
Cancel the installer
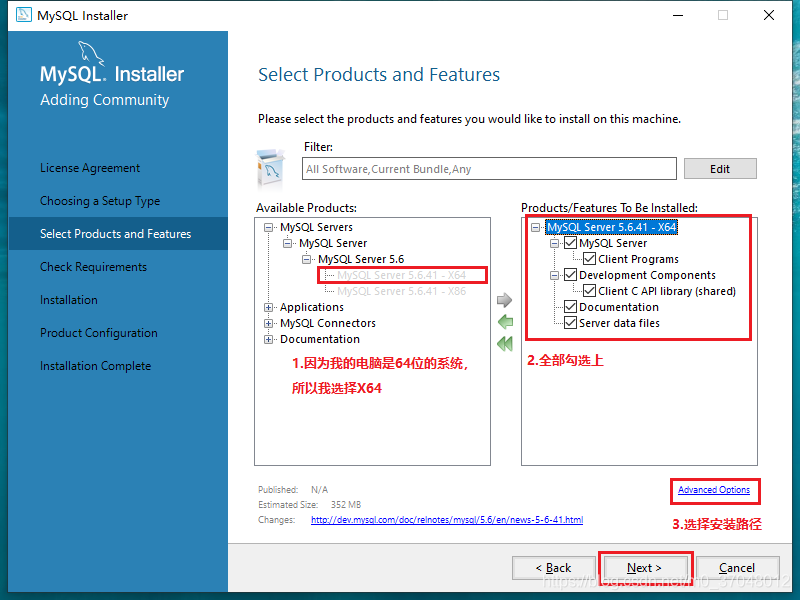pyautogui.click(x=737, y=568)
